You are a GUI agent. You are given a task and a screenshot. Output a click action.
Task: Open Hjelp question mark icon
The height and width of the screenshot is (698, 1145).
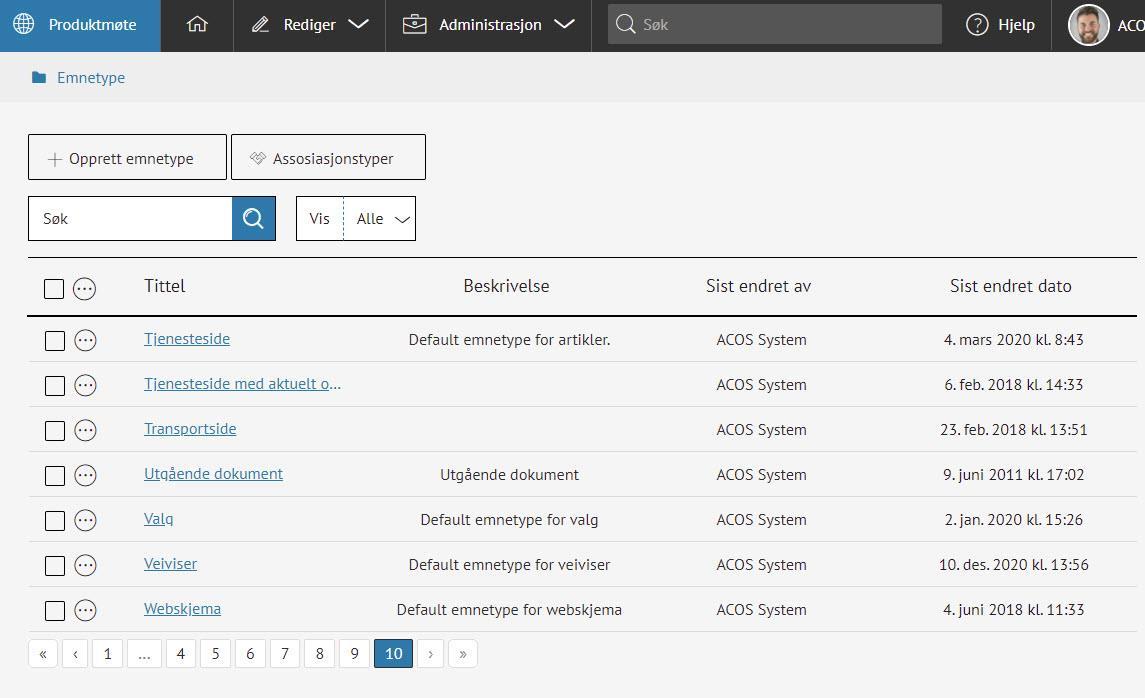(977, 25)
